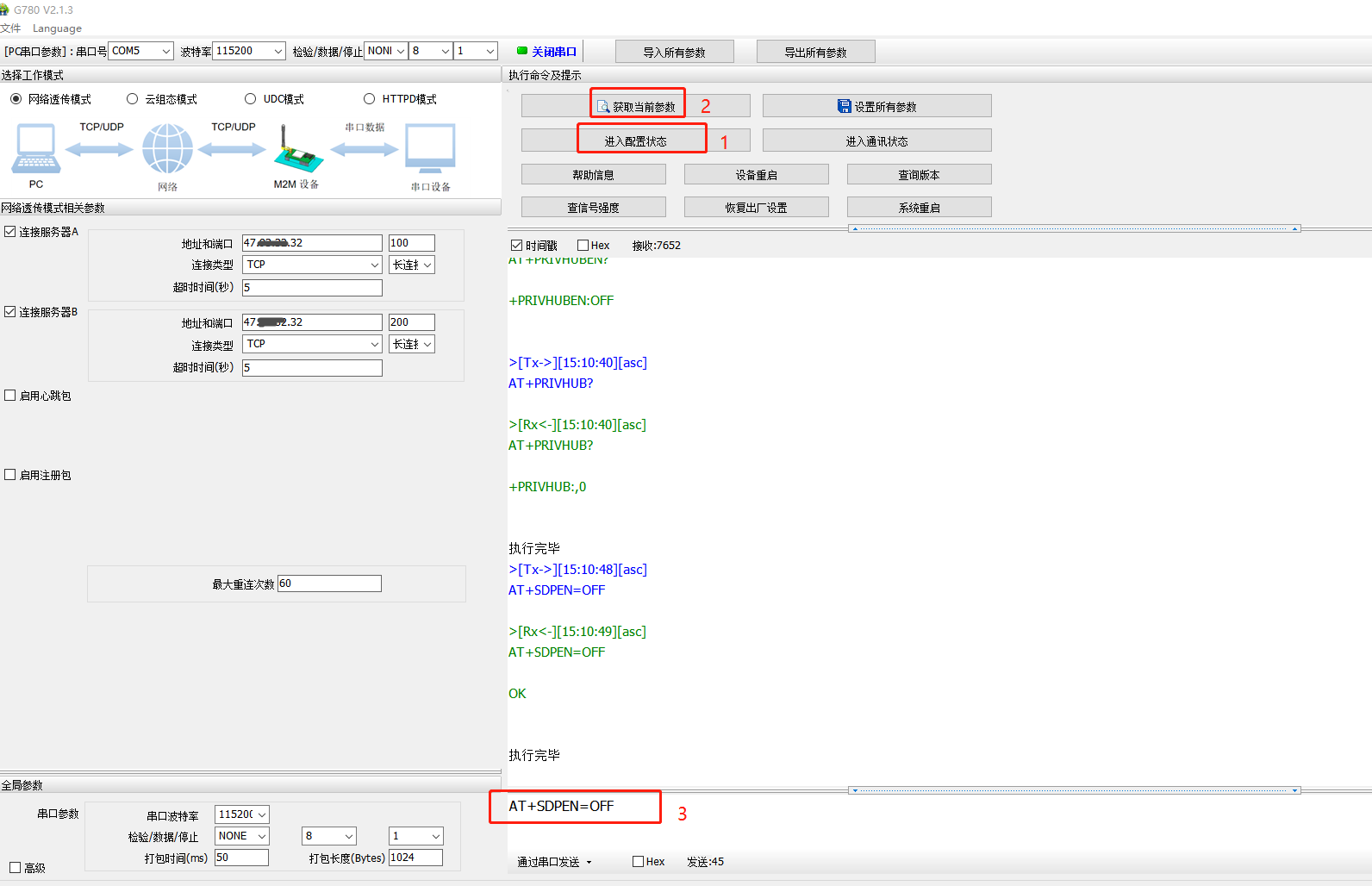The height and width of the screenshot is (886, 1372).
Task: Click the PC computer icon in diagram
Action: pyautogui.click(x=35, y=148)
